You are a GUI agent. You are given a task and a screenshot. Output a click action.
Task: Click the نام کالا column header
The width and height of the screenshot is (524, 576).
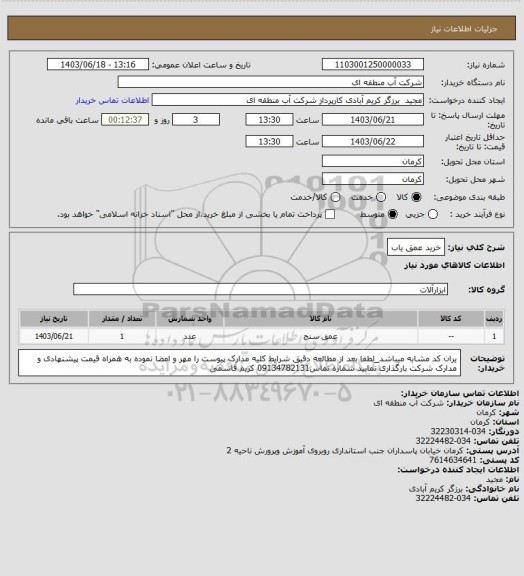[320, 318]
